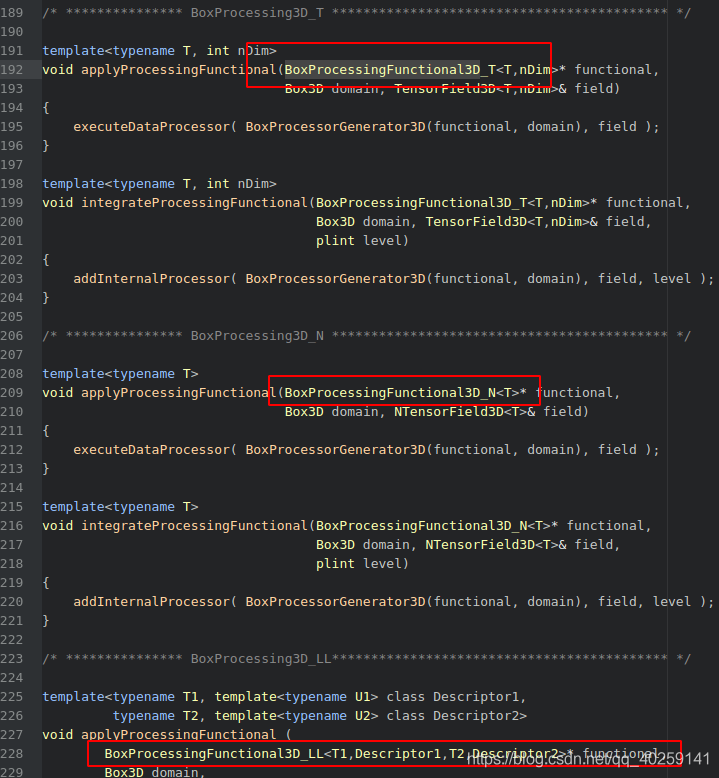
Task: Click line number 223 in gutter
Action: pyautogui.click(x=11, y=659)
